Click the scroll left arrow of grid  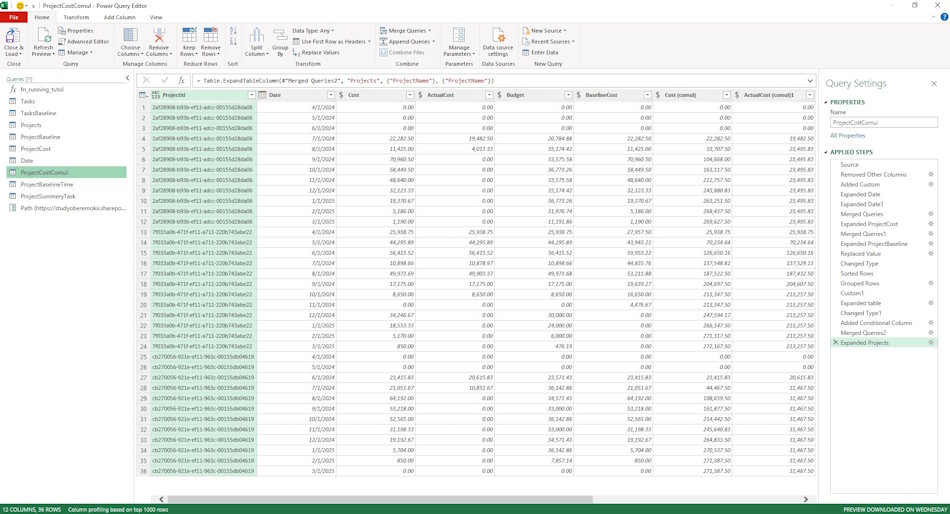tap(161, 499)
